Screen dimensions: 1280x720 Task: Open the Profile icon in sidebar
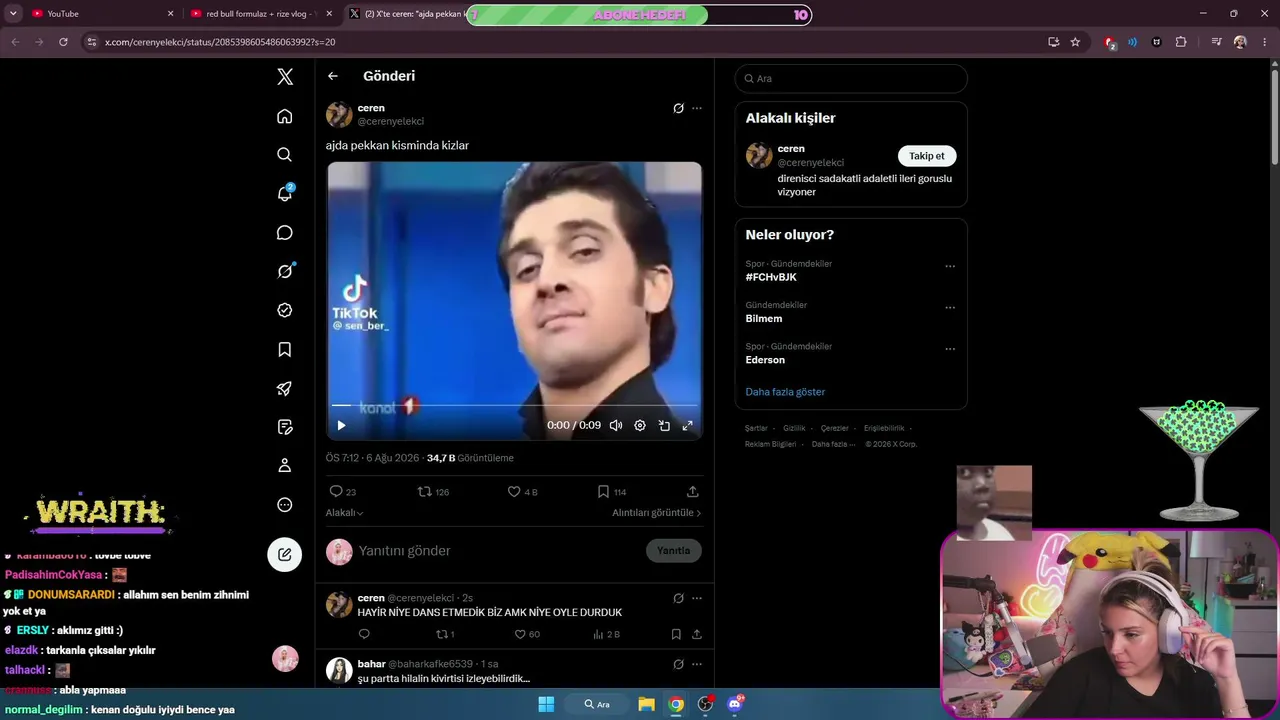pyautogui.click(x=285, y=465)
